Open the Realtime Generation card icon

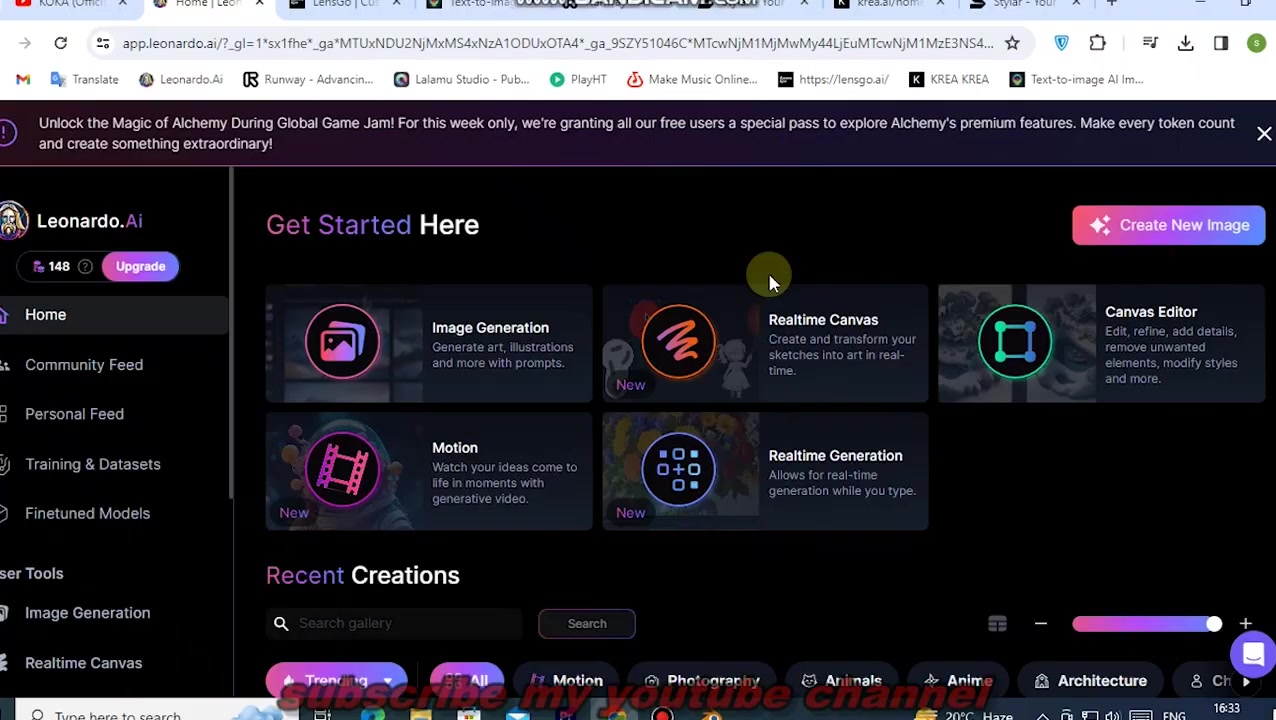pos(678,469)
